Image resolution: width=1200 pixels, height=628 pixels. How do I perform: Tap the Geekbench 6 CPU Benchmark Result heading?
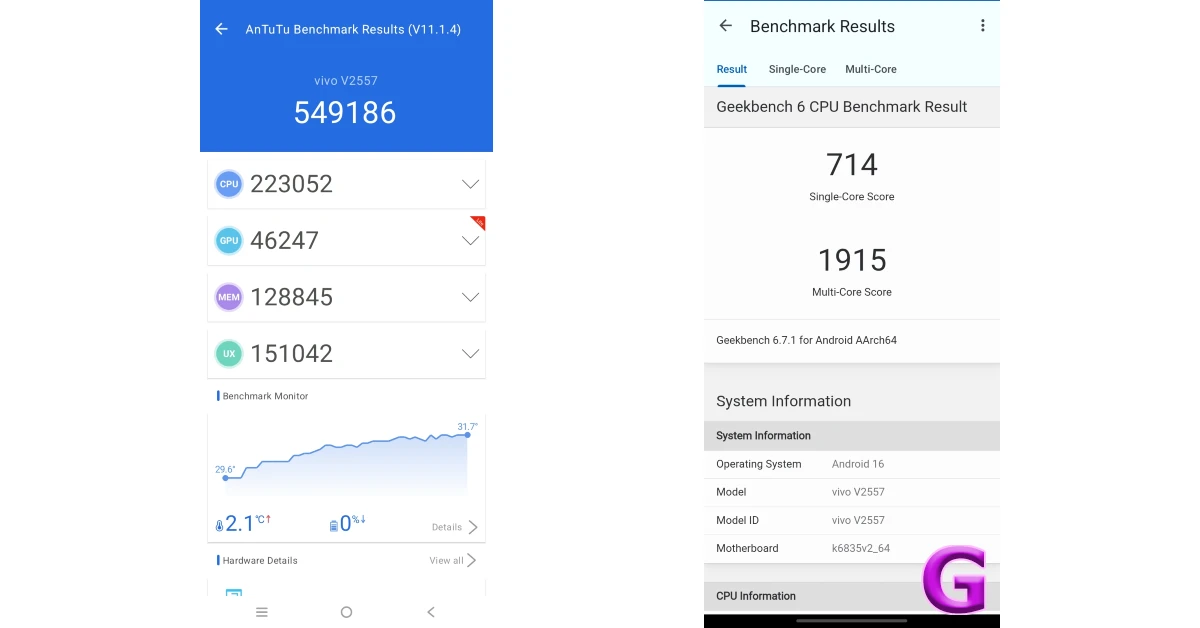point(841,107)
